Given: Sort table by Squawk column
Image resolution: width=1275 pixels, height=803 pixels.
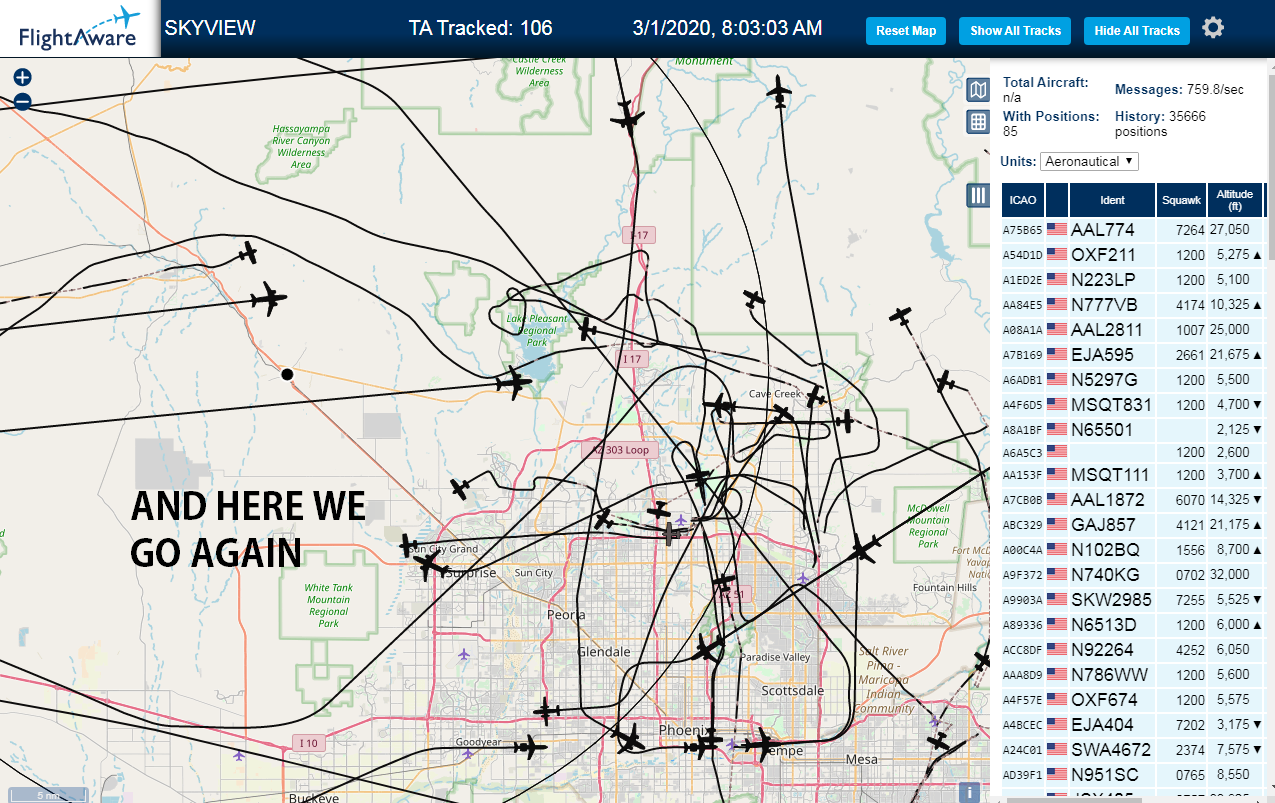Looking at the screenshot, I should point(1181,200).
